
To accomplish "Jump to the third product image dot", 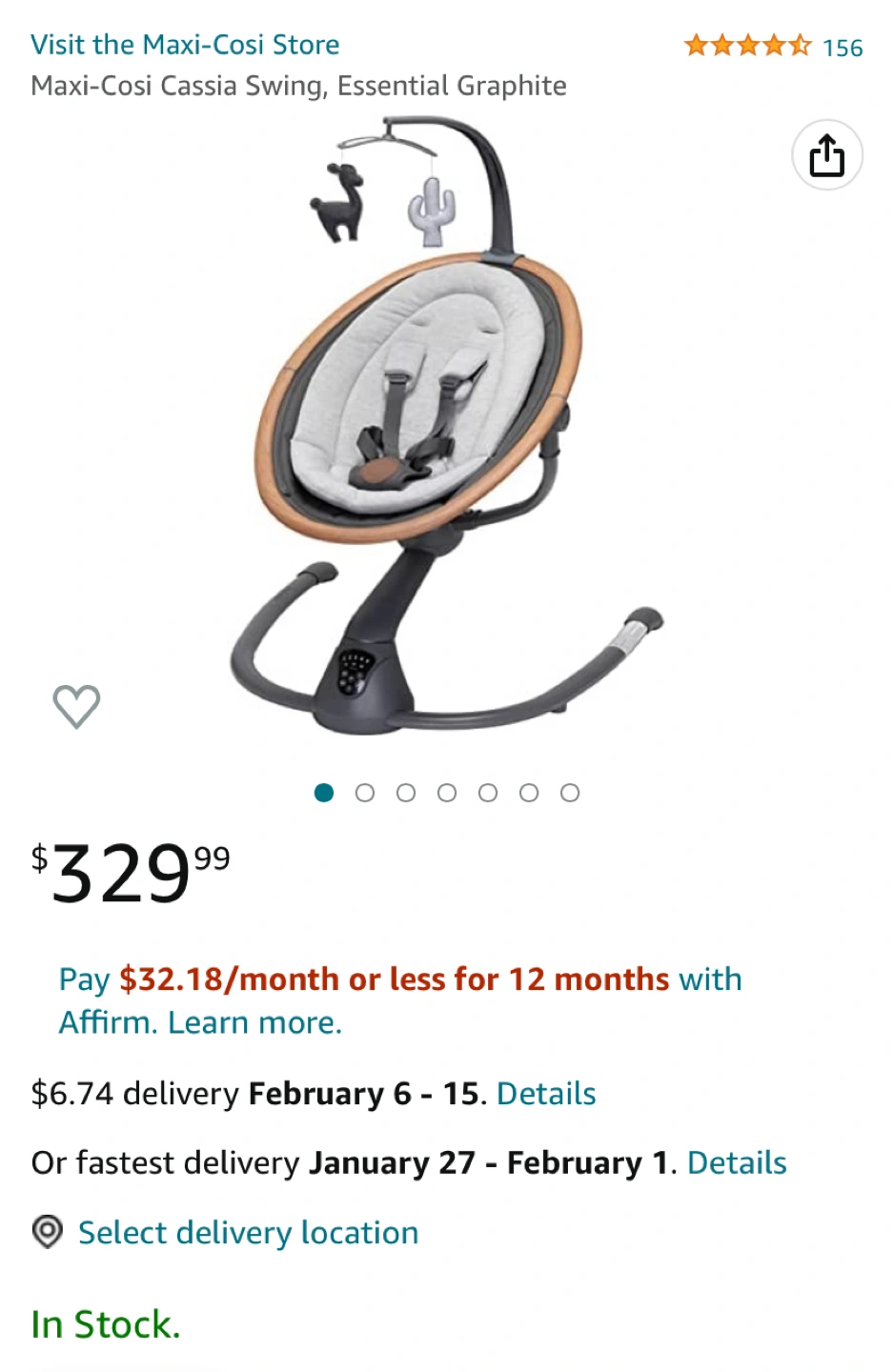I will (x=406, y=793).
